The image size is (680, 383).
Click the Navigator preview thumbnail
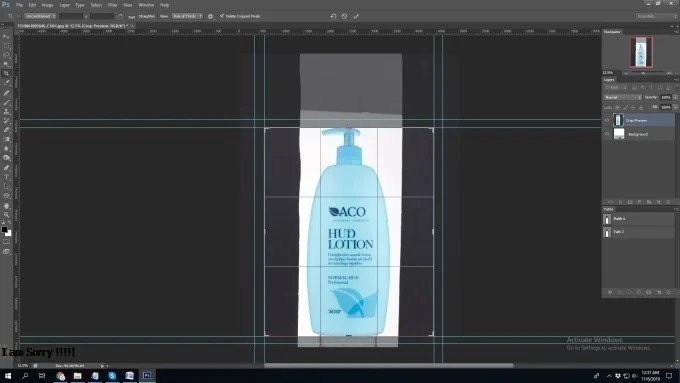point(641,52)
